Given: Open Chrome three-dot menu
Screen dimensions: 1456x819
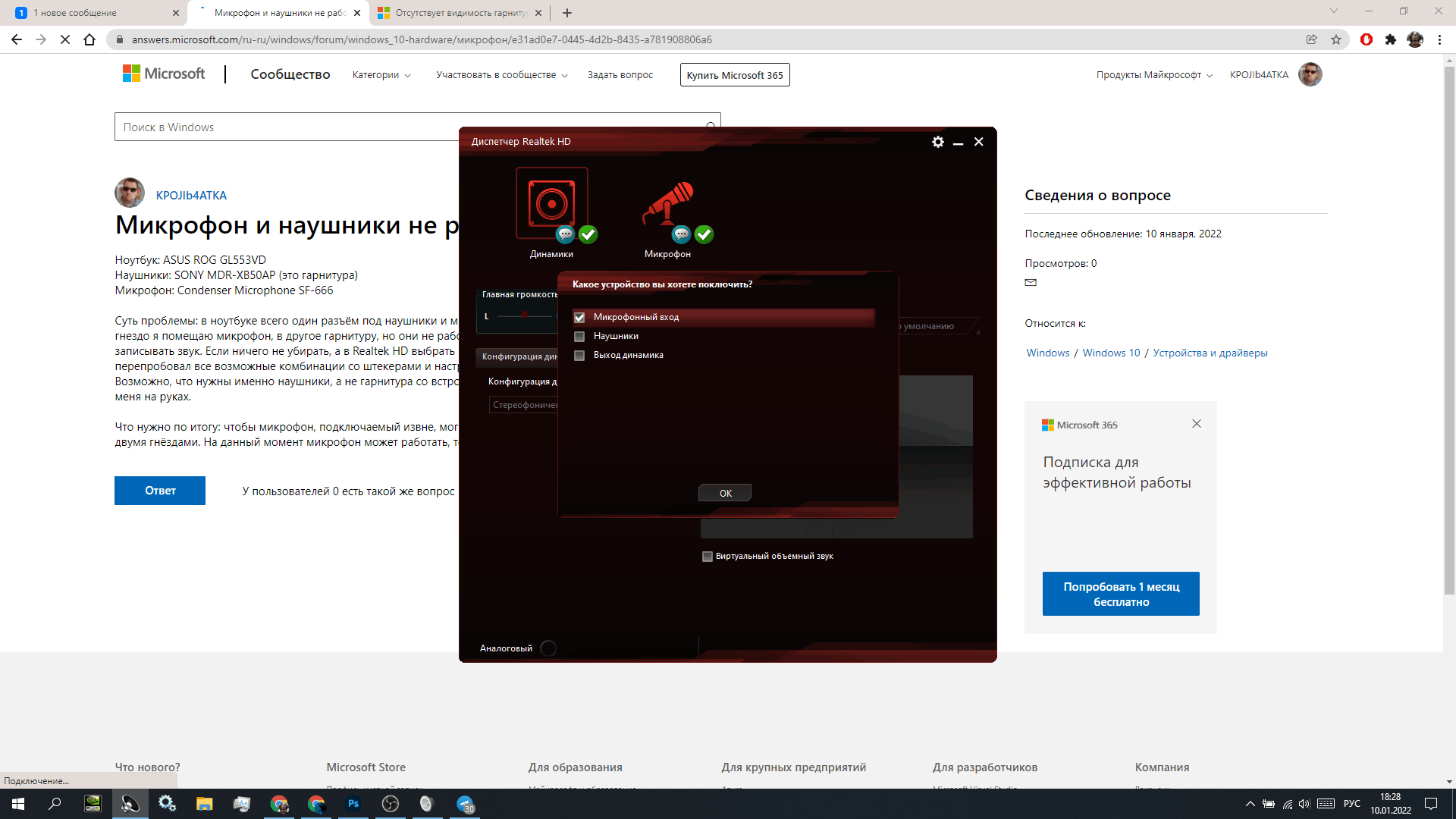Looking at the screenshot, I should click(x=1439, y=39).
